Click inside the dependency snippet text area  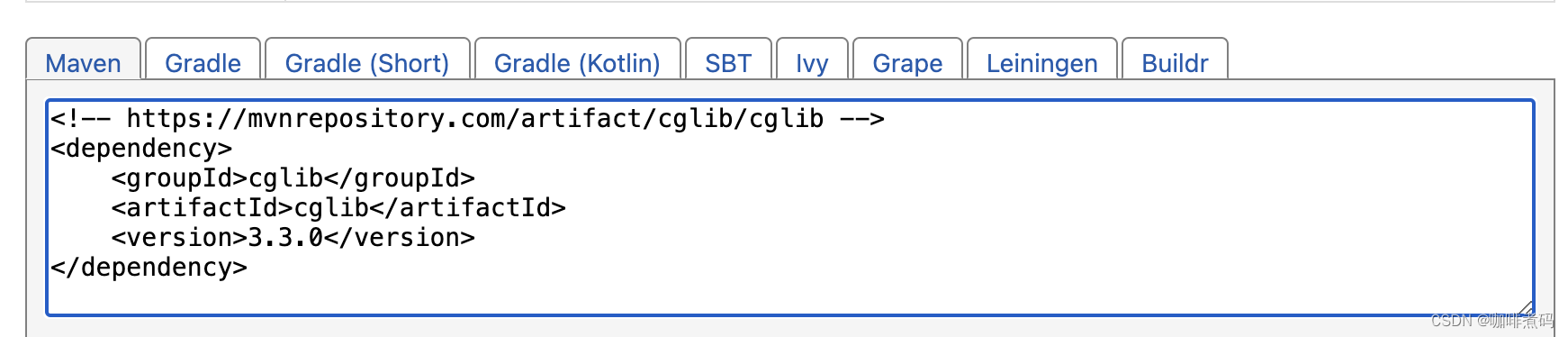(790, 207)
